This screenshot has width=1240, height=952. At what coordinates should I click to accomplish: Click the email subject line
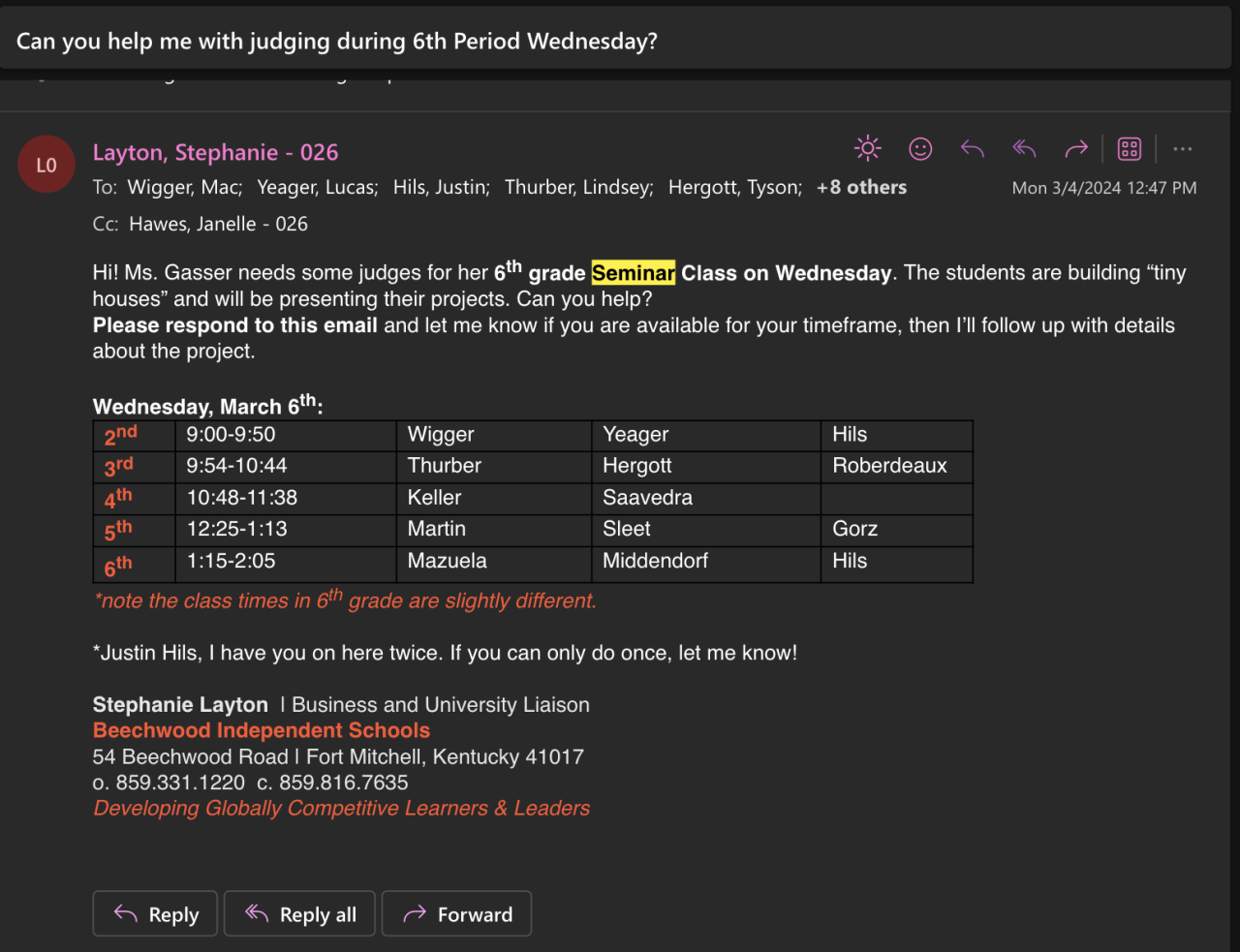click(336, 42)
